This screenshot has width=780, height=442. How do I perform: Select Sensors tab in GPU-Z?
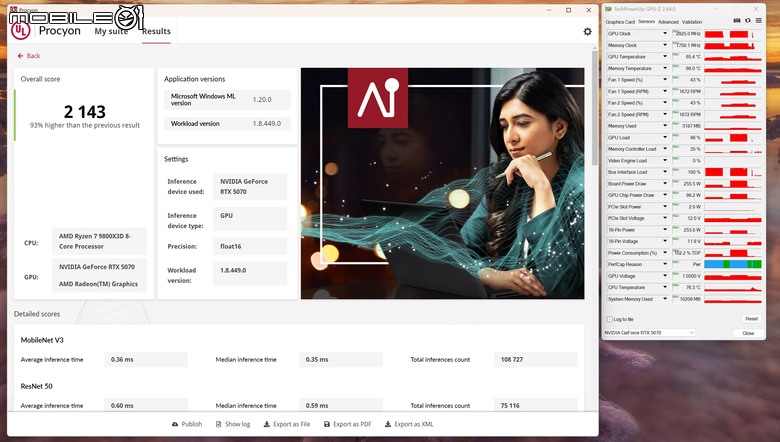pos(646,22)
